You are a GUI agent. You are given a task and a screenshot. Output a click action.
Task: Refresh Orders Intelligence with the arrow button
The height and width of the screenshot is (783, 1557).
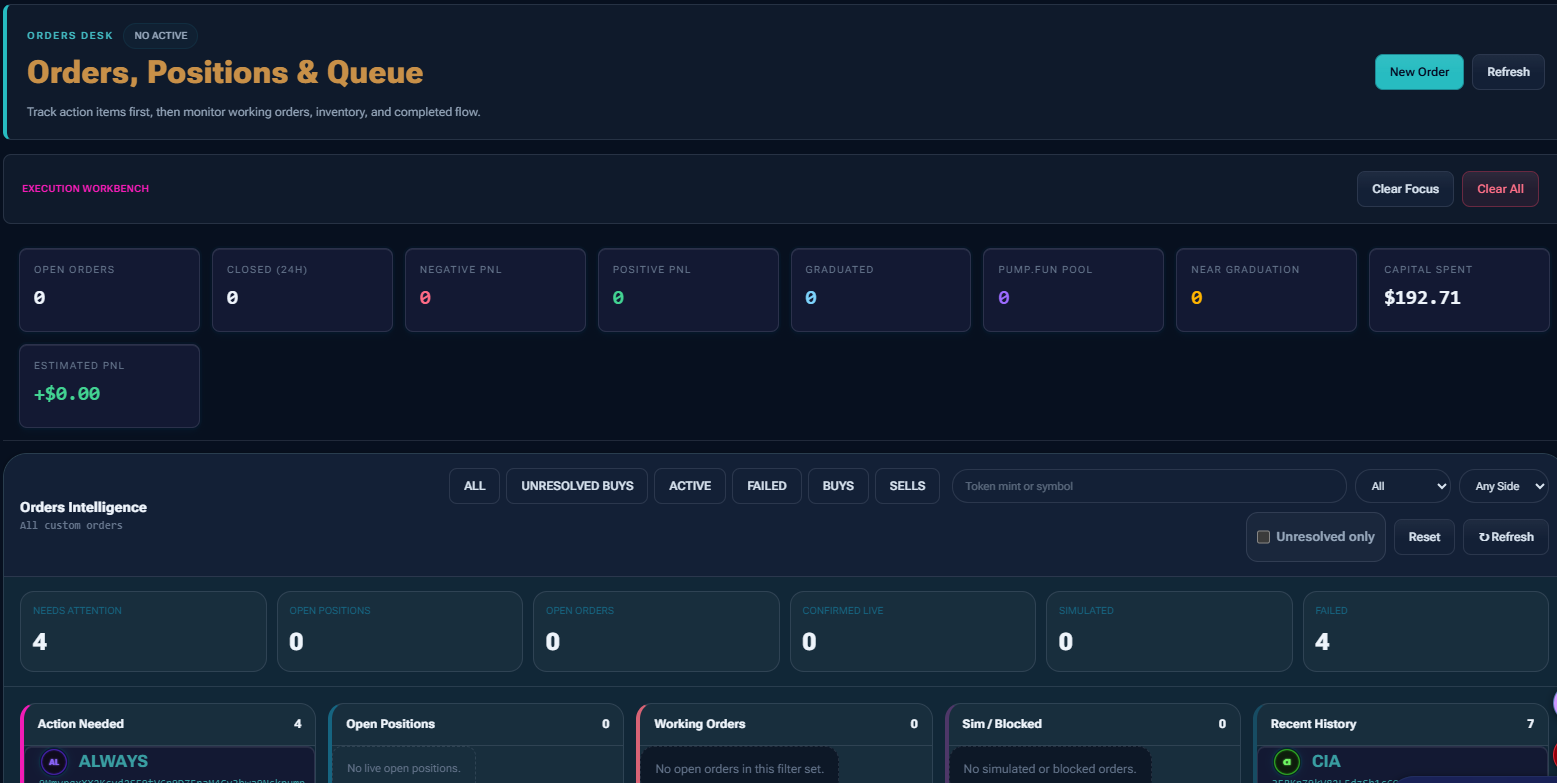click(1506, 537)
